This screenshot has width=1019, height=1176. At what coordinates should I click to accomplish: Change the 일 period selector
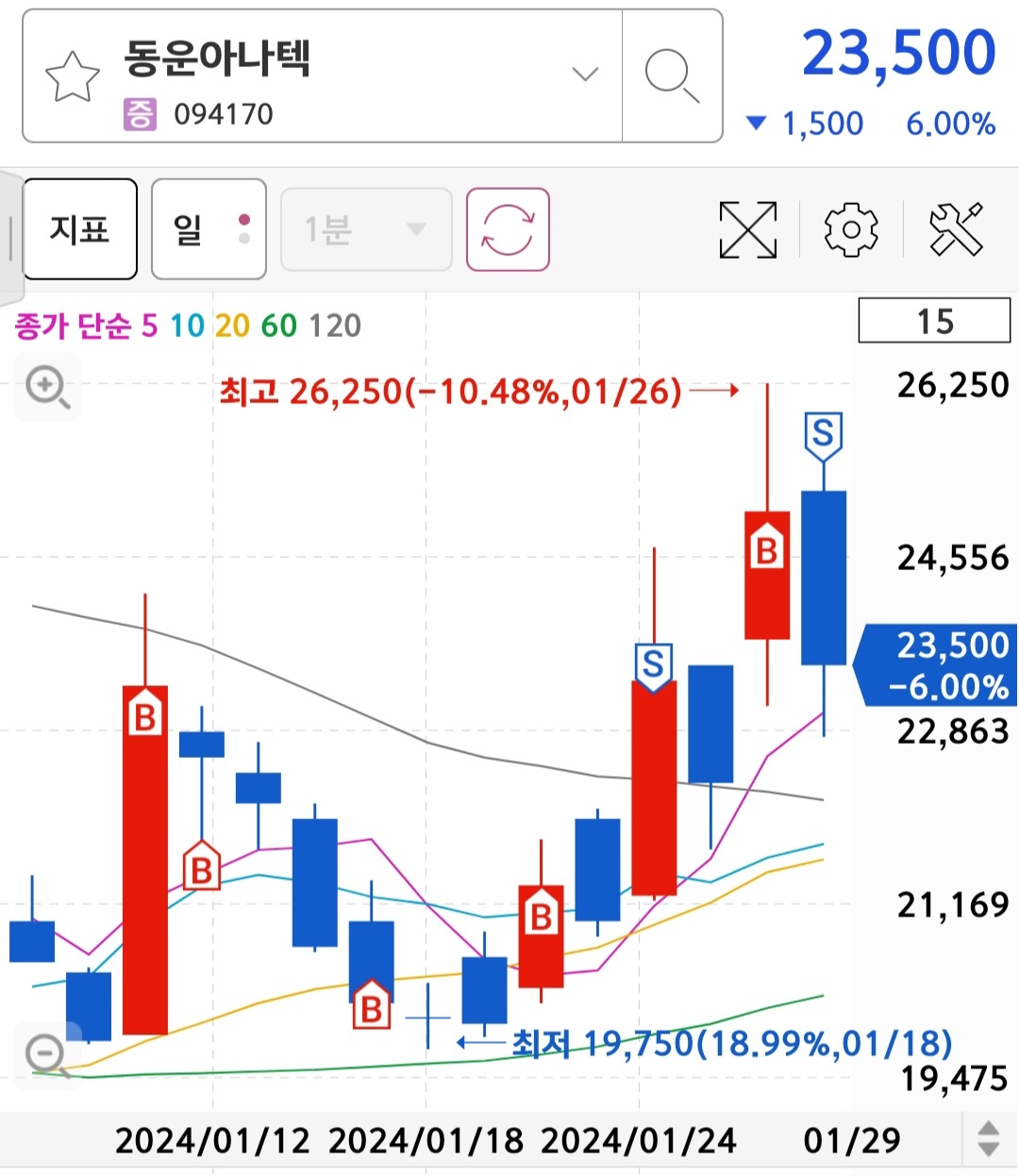point(209,229)
